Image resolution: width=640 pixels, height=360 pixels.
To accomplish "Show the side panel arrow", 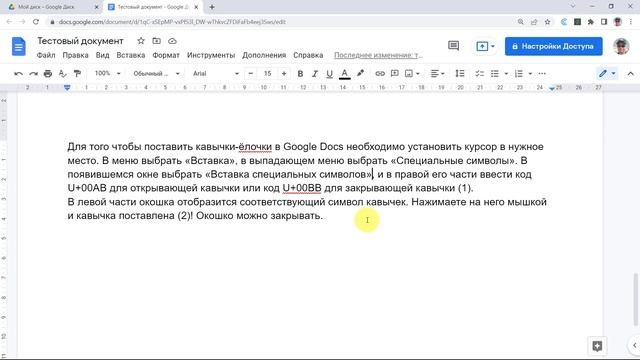I will [x=634, y=345].
